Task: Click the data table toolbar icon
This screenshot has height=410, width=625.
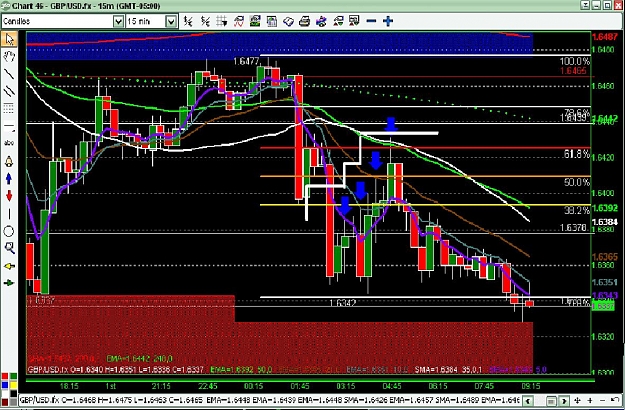Action: [272, 21]
